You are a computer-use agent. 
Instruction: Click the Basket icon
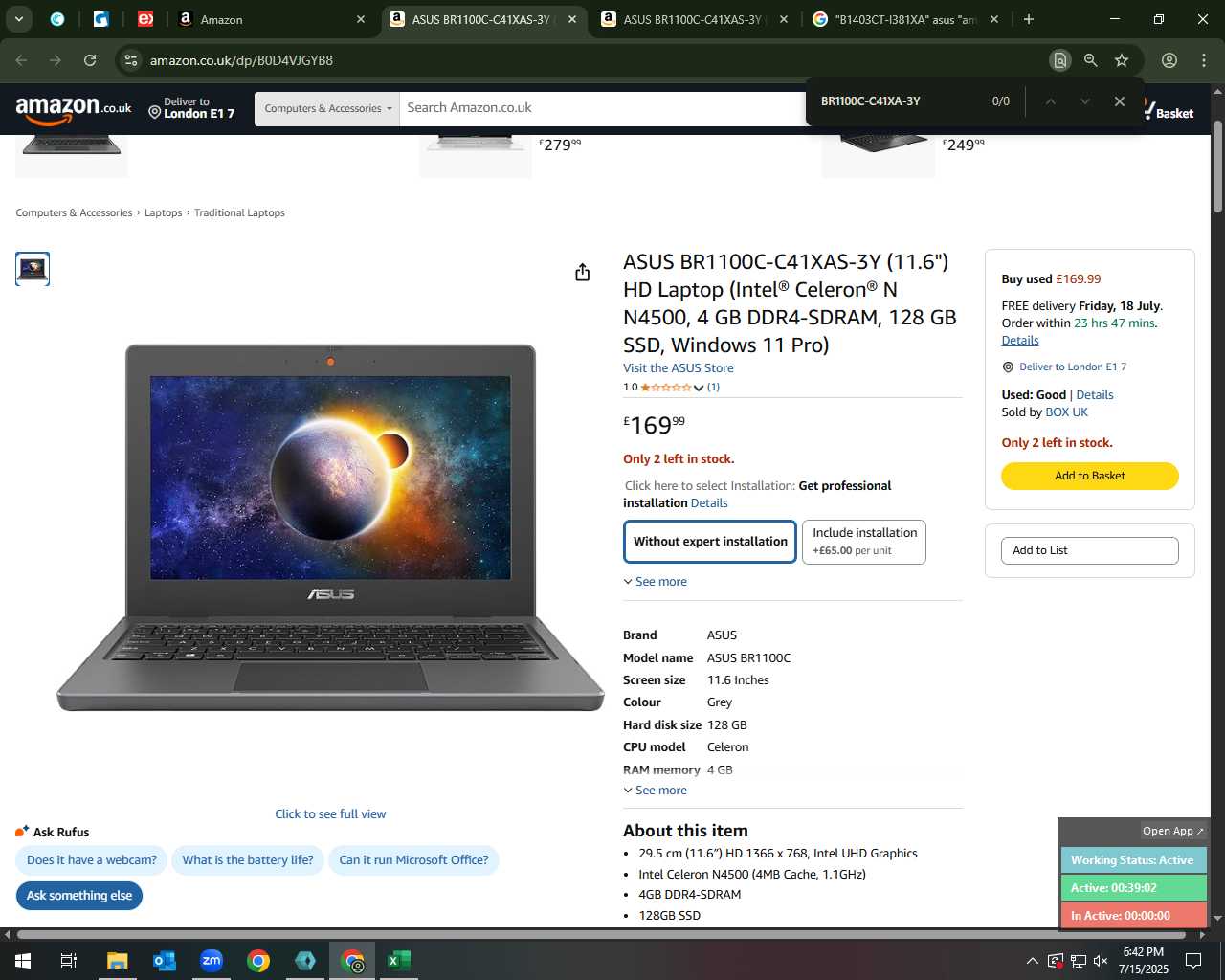[x=1169, y=110]
